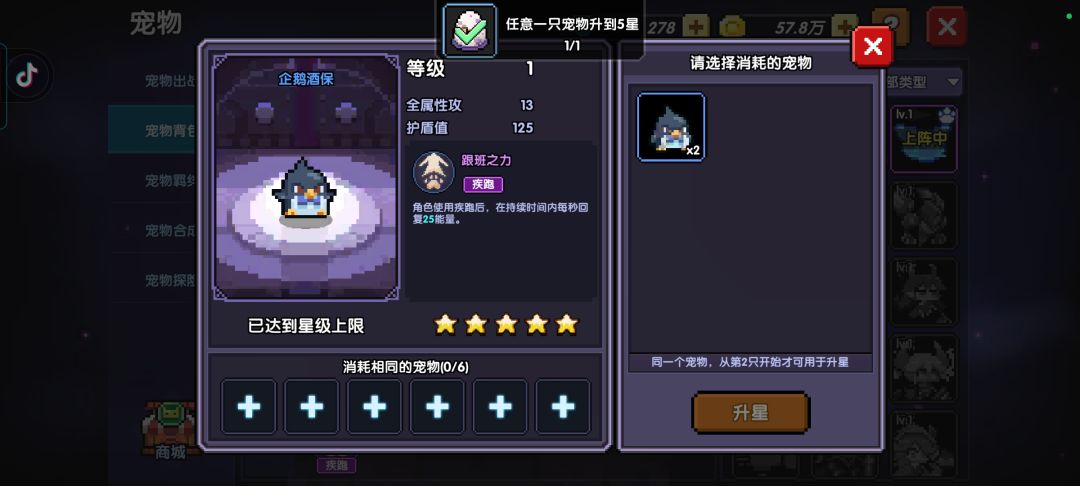1080x486 pixels.
Task: Add pet to fourth consumption slot
Action: (437, 407)
